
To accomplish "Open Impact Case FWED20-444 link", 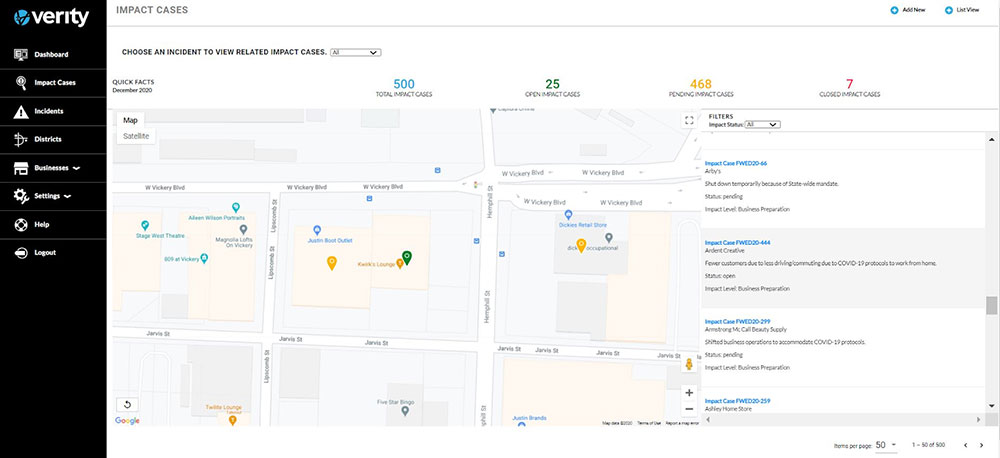I will (x=737, y=242).
